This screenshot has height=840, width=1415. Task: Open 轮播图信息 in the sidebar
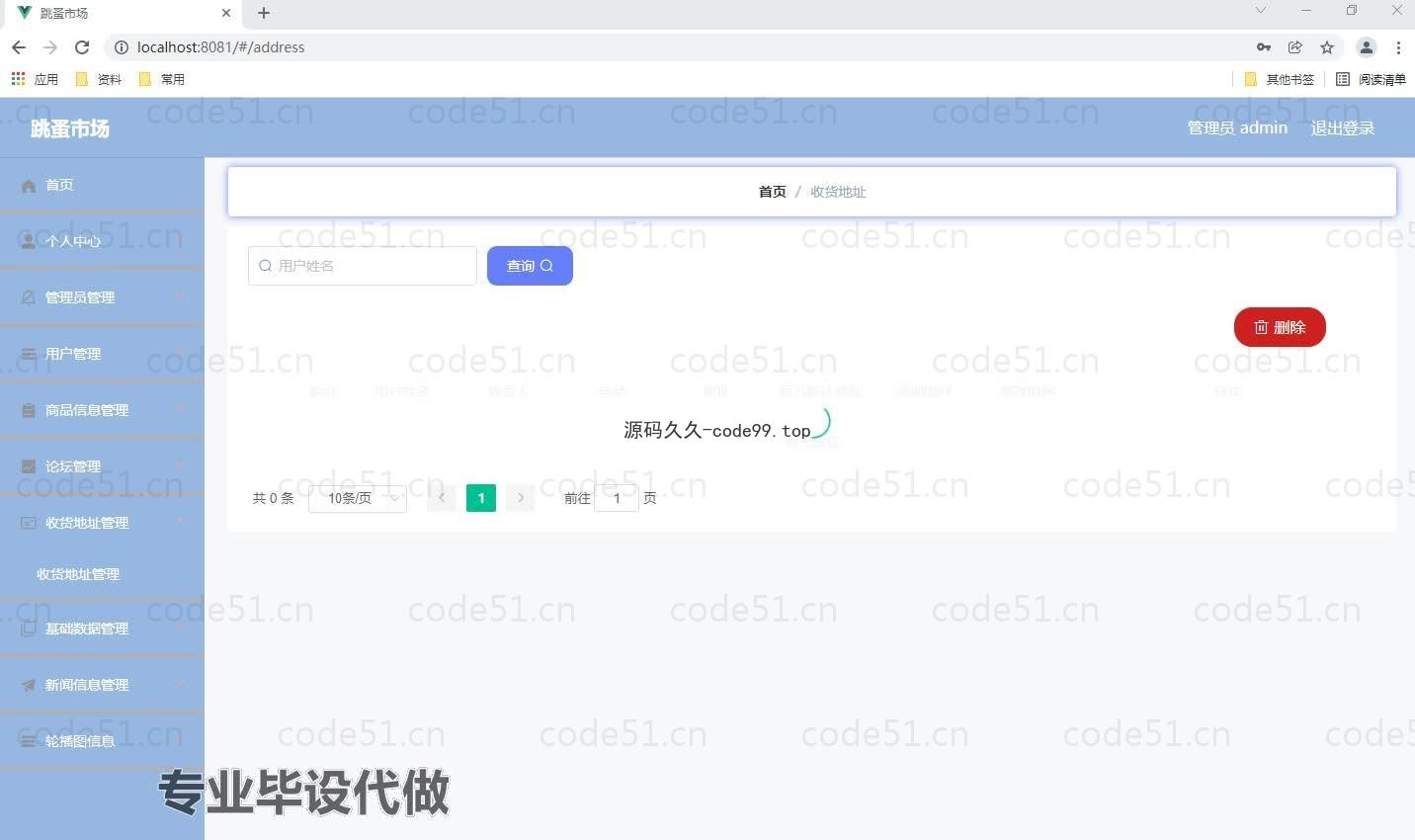tap(102, 741)
